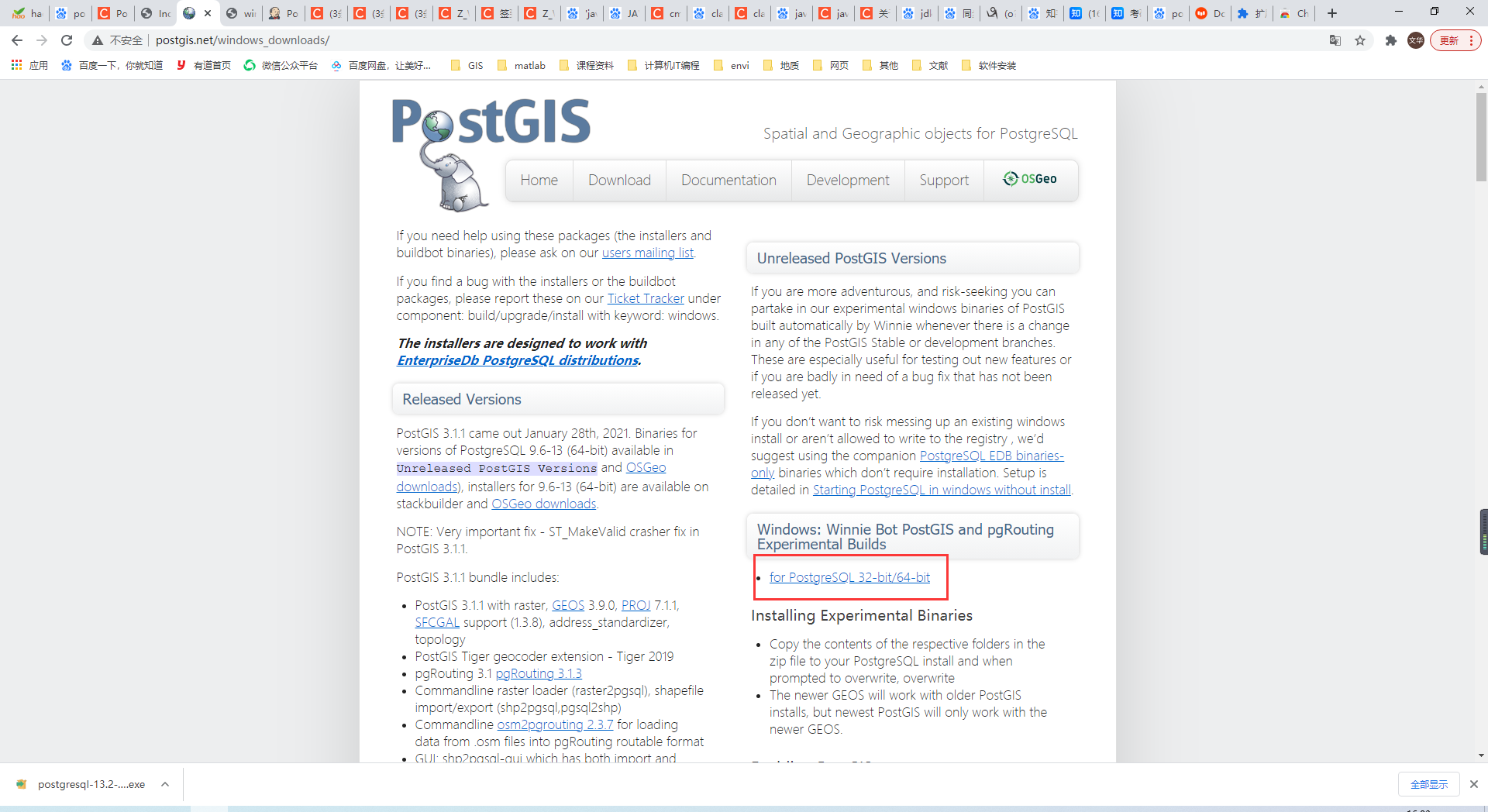Click the Released Versions heading
Viewport: 1488px width, 812px height.
click(x=462, y=400)
